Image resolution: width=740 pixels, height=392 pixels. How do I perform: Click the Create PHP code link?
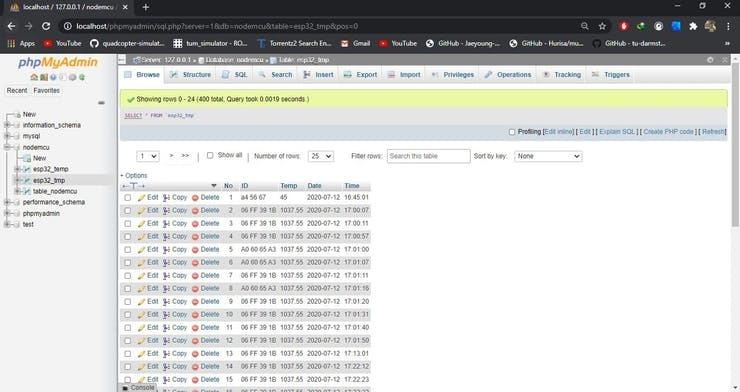[x=668, y=132]
